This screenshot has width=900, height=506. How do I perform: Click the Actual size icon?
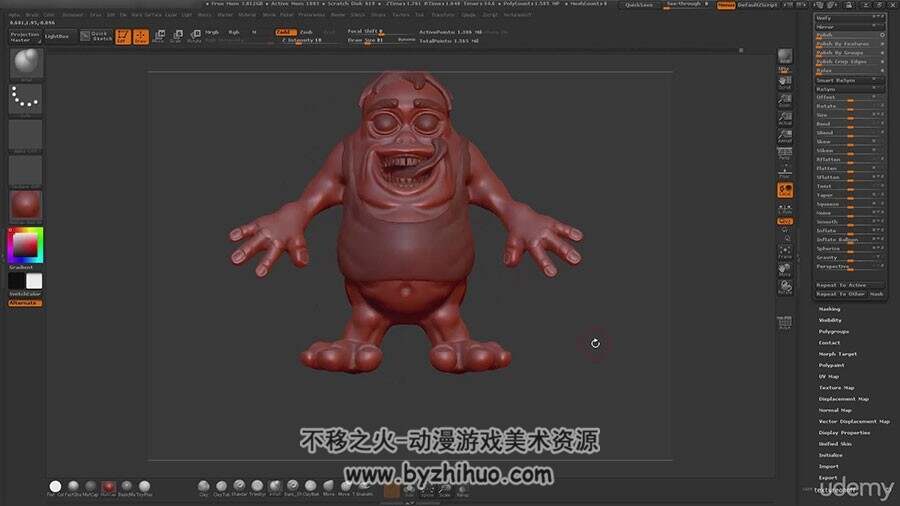point(785,119)
